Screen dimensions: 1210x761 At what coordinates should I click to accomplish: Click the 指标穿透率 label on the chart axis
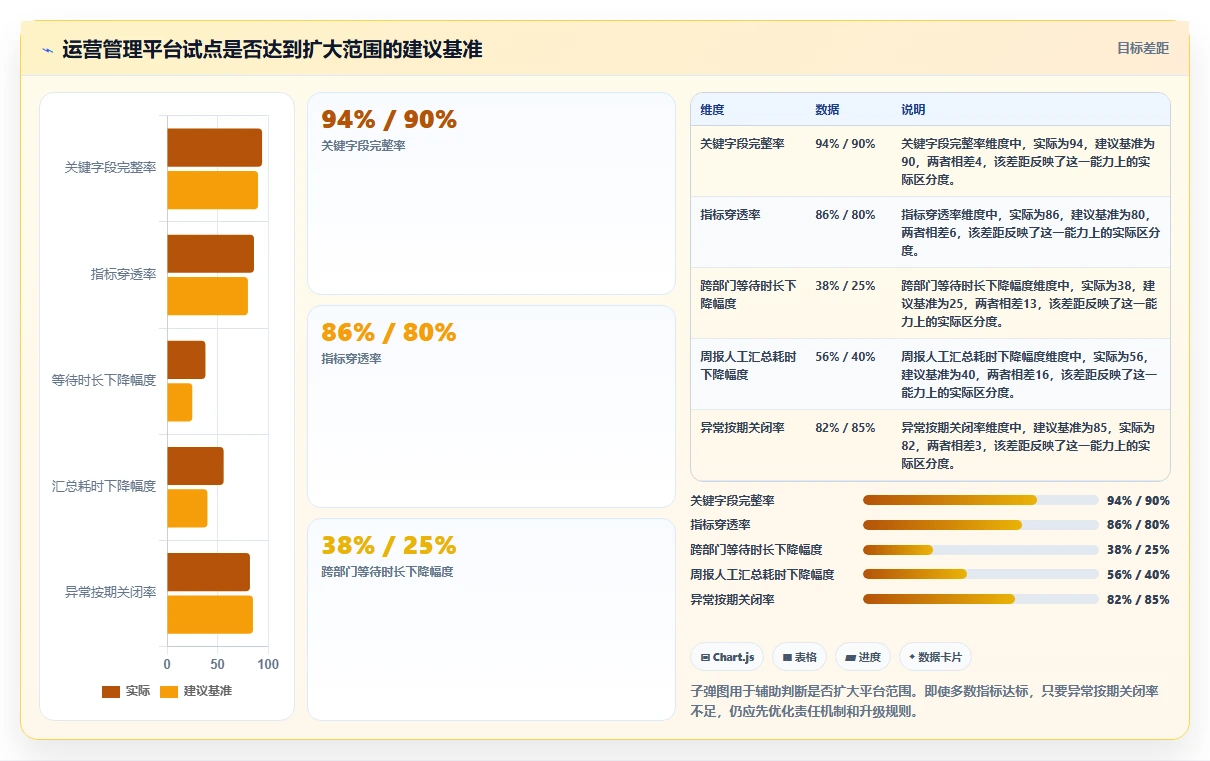(x=123, y=274)
